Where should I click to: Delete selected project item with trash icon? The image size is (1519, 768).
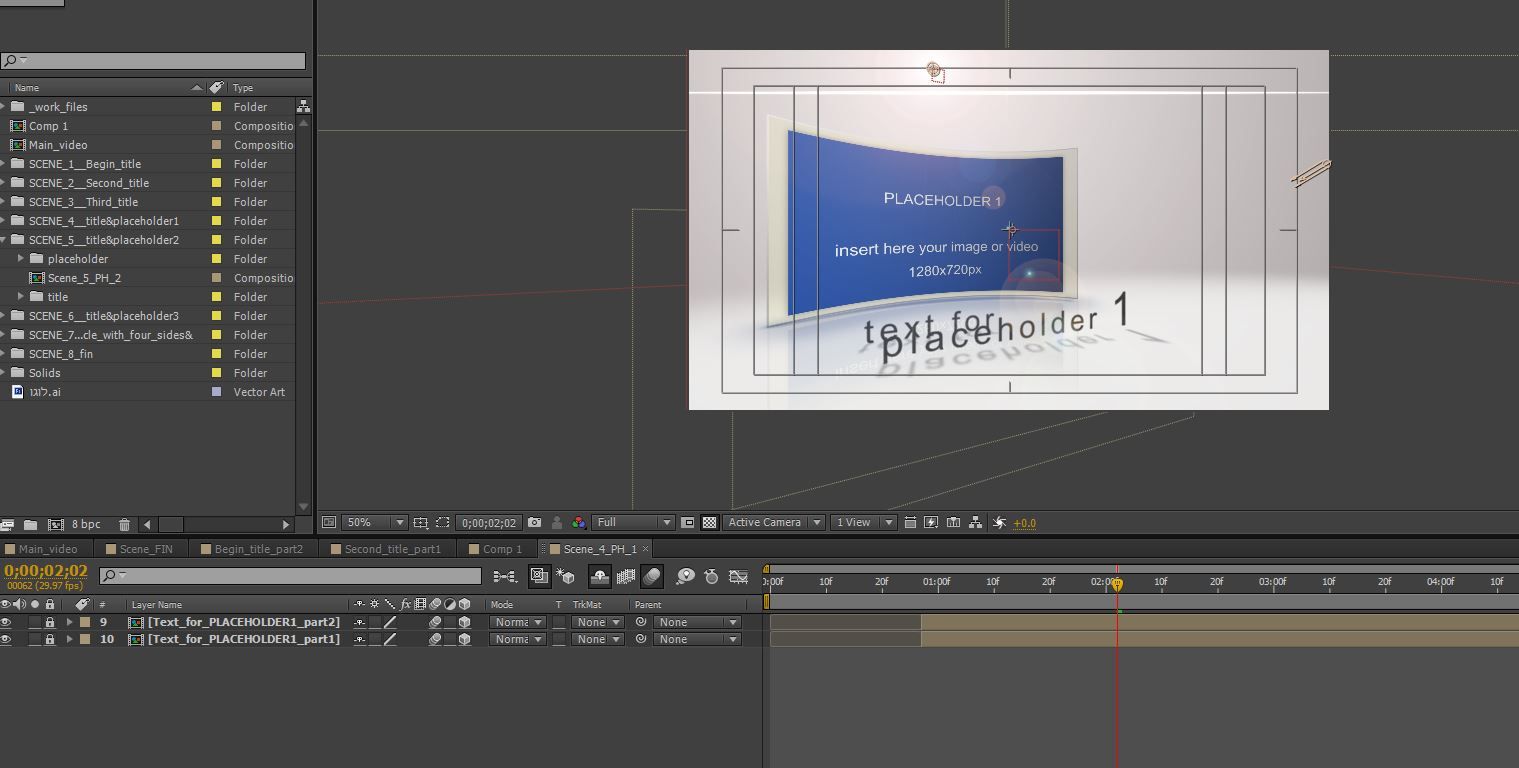[124, 524]
